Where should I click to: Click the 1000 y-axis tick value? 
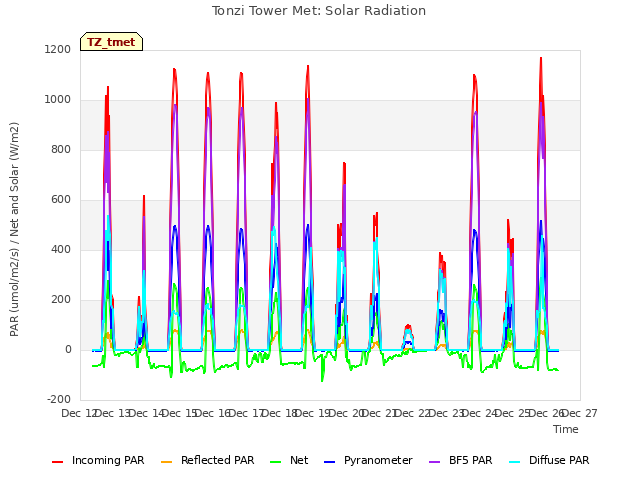coord(58,100)
